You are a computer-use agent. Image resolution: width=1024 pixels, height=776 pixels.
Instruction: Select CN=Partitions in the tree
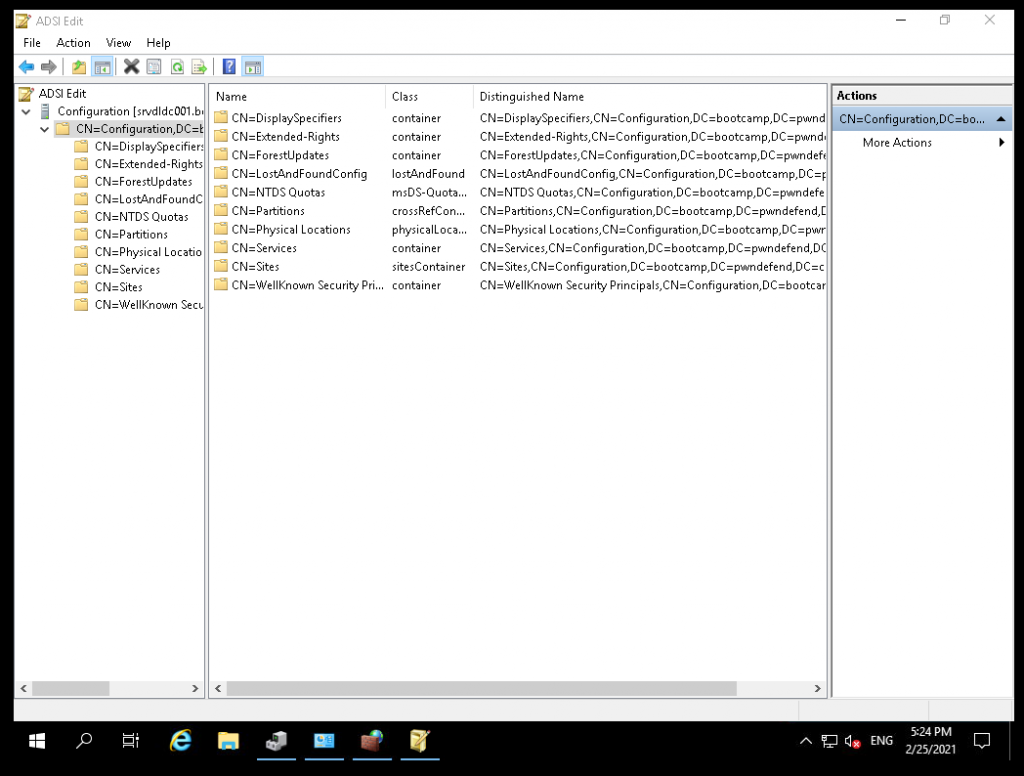[129, 234]
